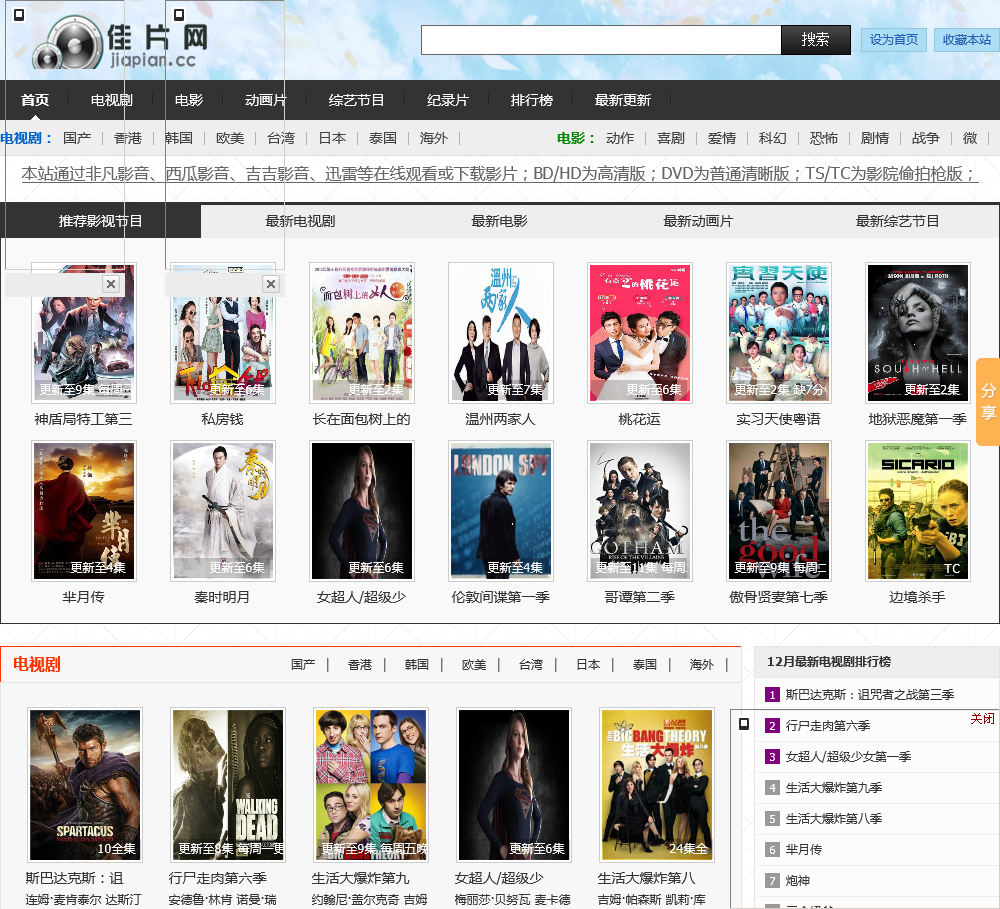Image resolution: width=1000 pixels, height=909 pixels.
Task: Click 欧美 in top TV subcategory bar
Action: [x=230, y=138]
